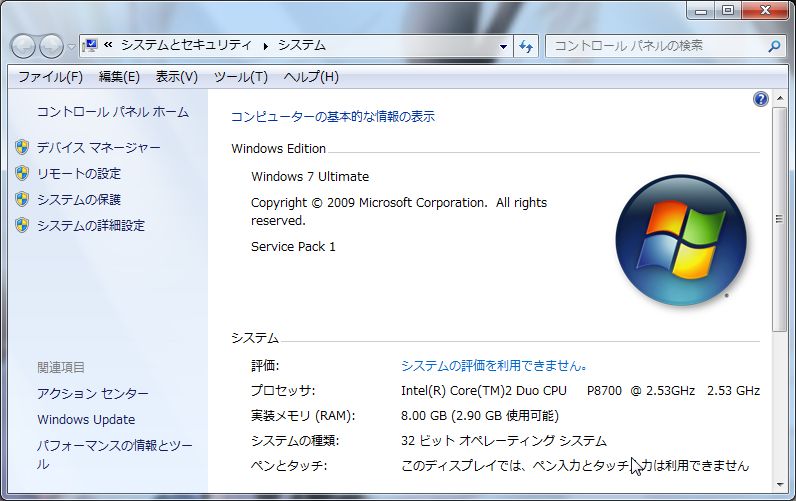This screenshot has width=796, height=501.
Task: Open the ツール(T) menu
Action: 240,77
